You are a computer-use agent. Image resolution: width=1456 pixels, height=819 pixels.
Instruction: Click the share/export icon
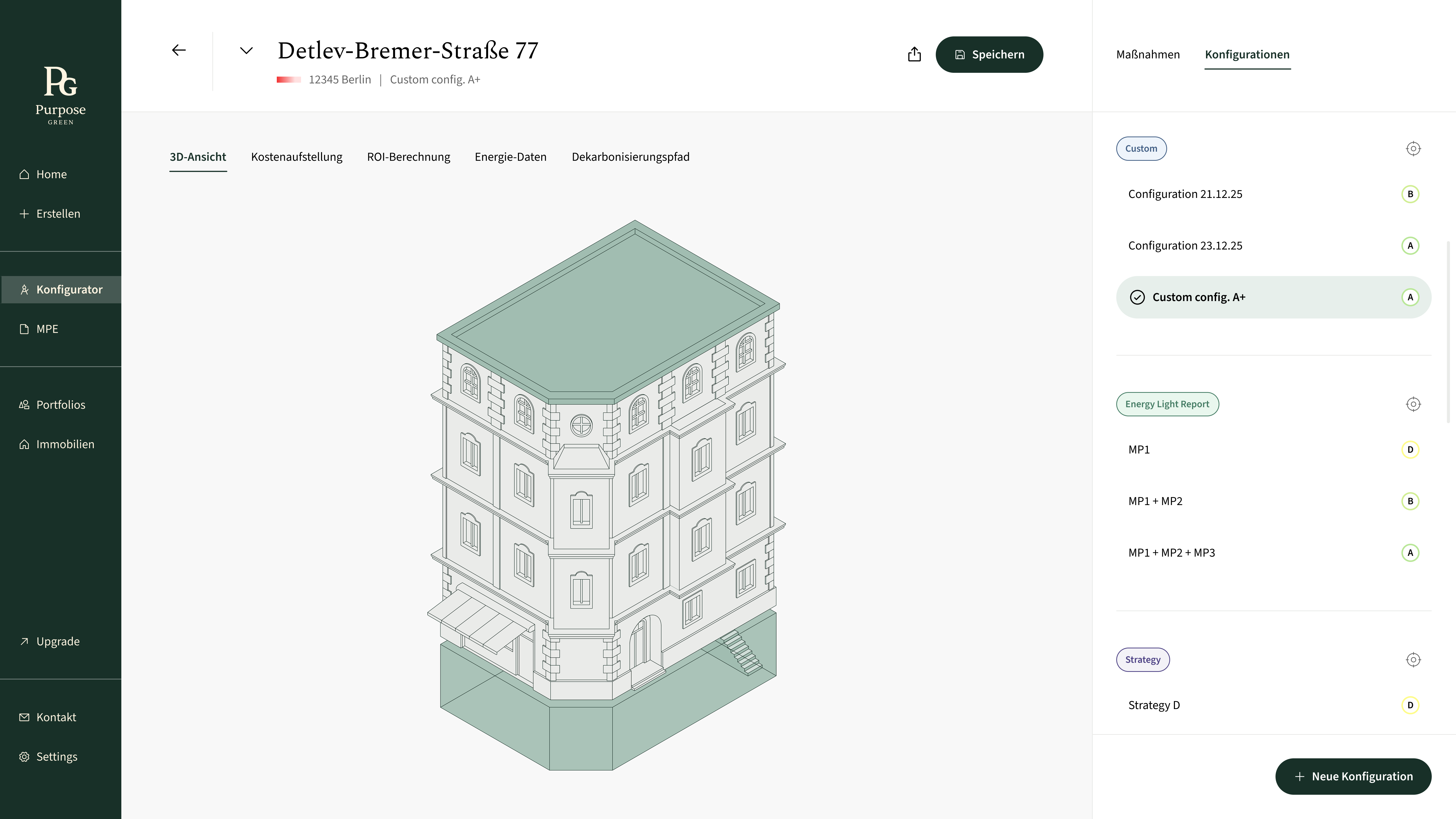[x=914, y=54]
